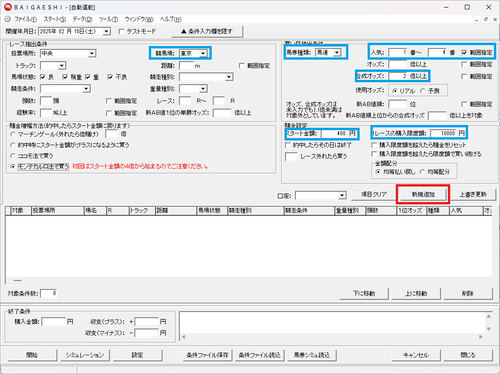Open the 競馬場 dropdown showing 東京

203,53
